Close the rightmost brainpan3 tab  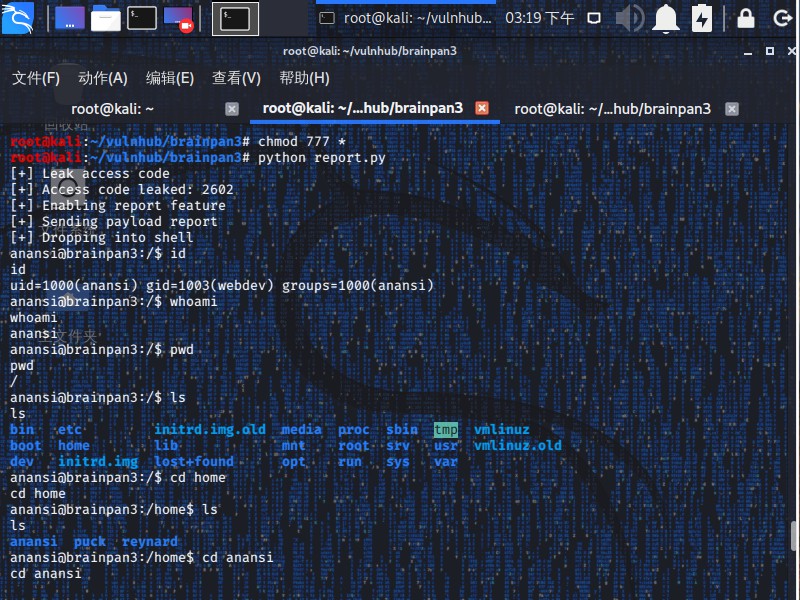tap(732, 109)
